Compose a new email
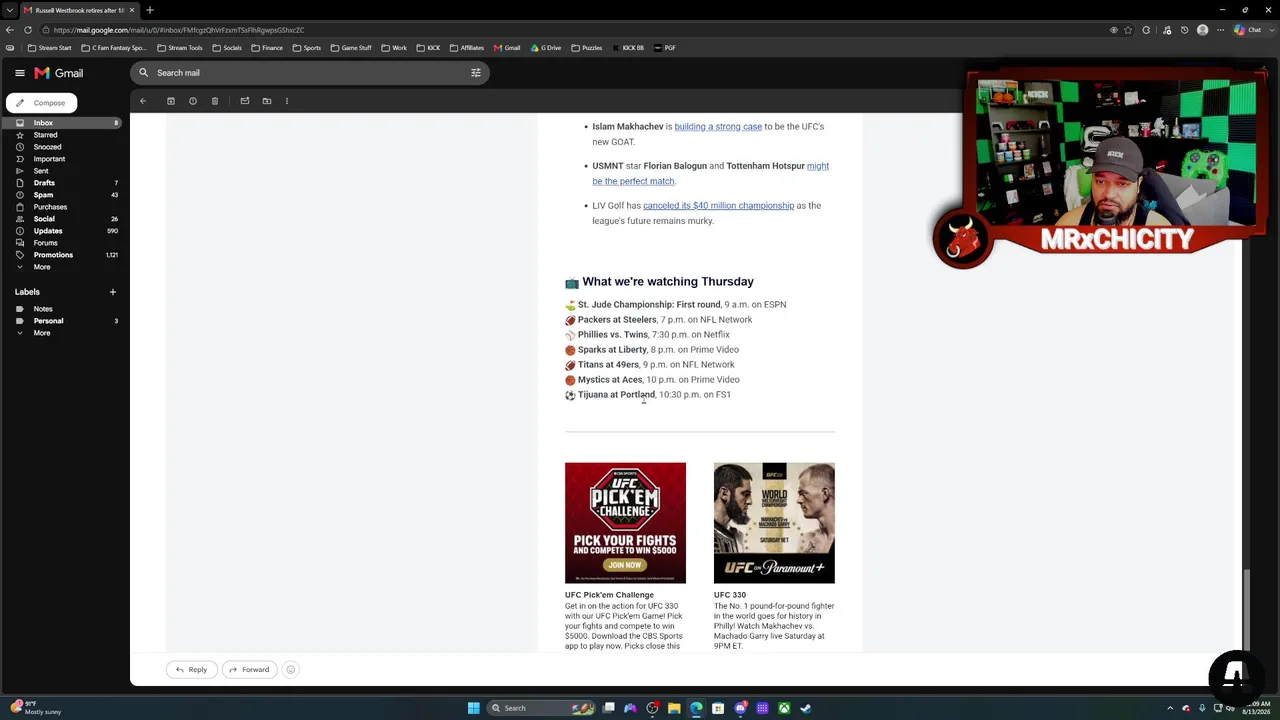 point(41,103)
